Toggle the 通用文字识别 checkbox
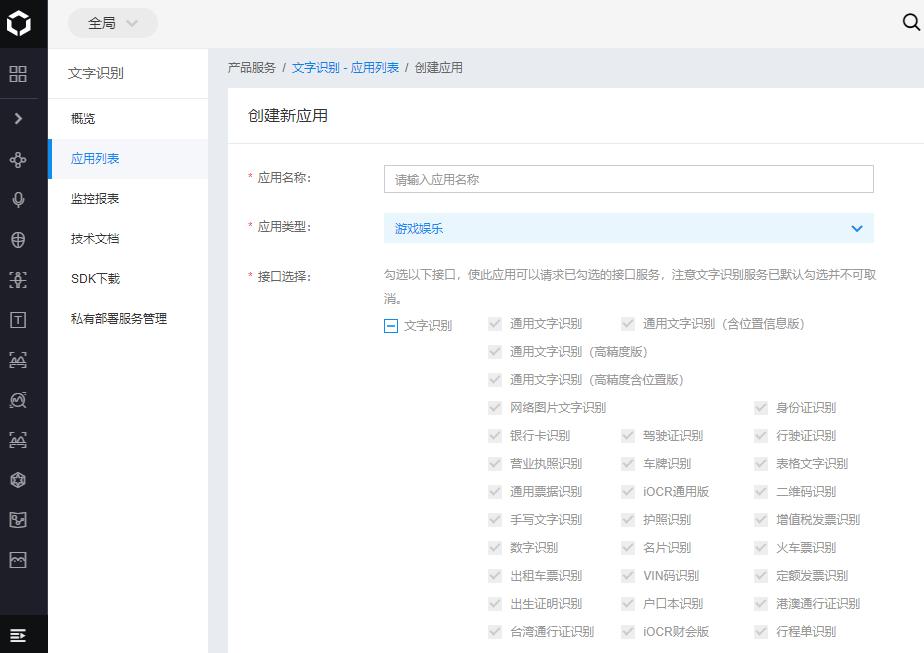924x653 pixels. [x=495, y=324]
